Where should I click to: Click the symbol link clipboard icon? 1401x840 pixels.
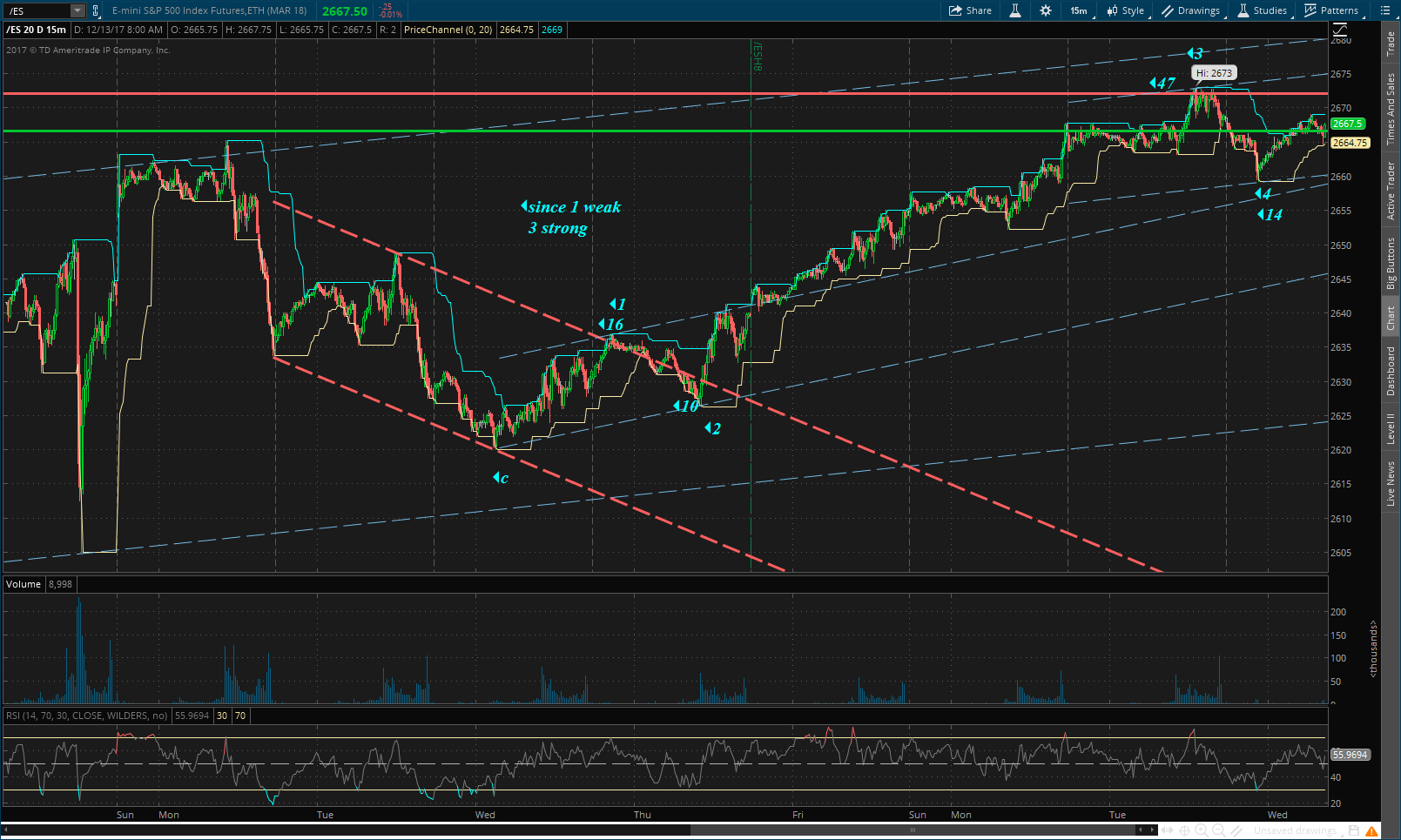coord(96,10)
